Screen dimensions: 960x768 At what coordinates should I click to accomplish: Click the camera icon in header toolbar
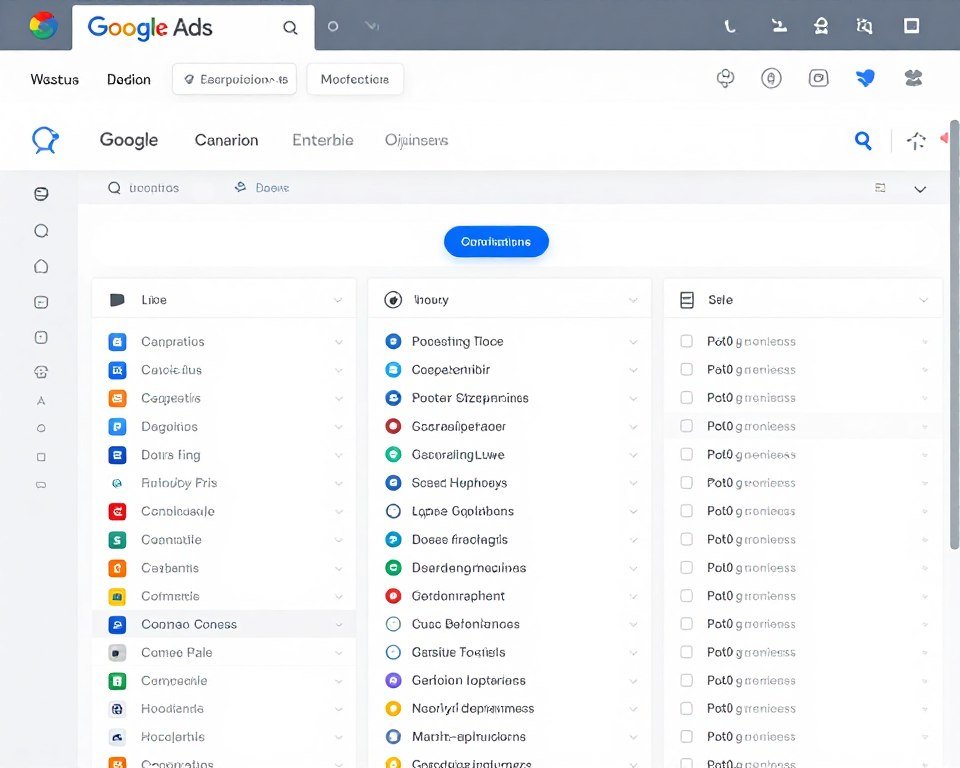point(819,78)
